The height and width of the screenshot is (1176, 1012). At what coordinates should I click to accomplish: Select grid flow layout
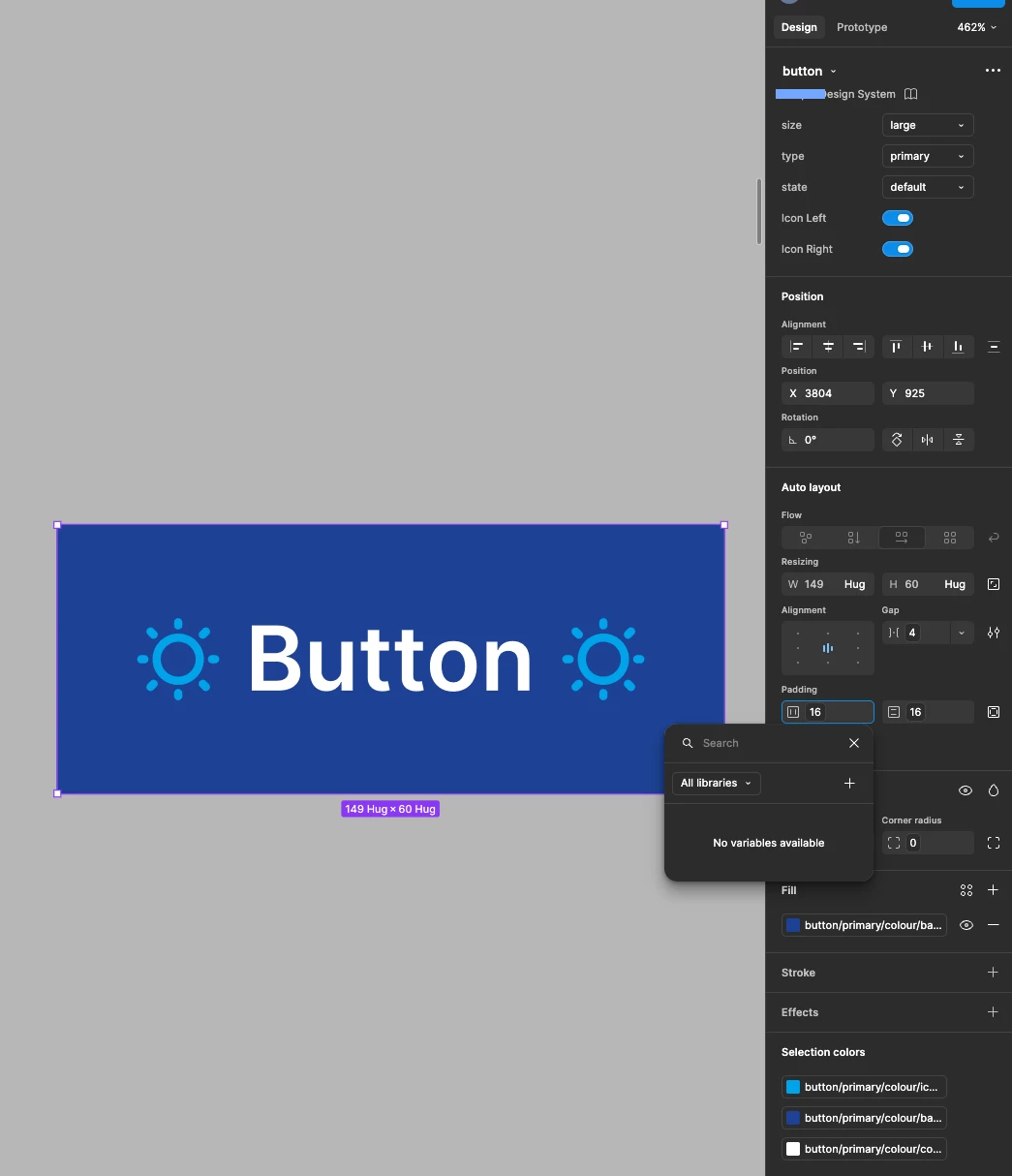pyautogui.click(x=950, y=538)
